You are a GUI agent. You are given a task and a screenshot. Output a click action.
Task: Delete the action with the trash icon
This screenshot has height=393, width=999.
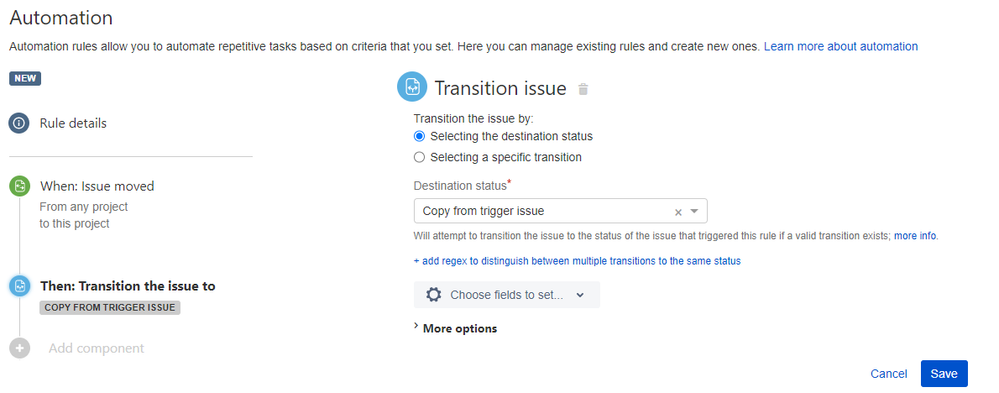tap(583, 89)
